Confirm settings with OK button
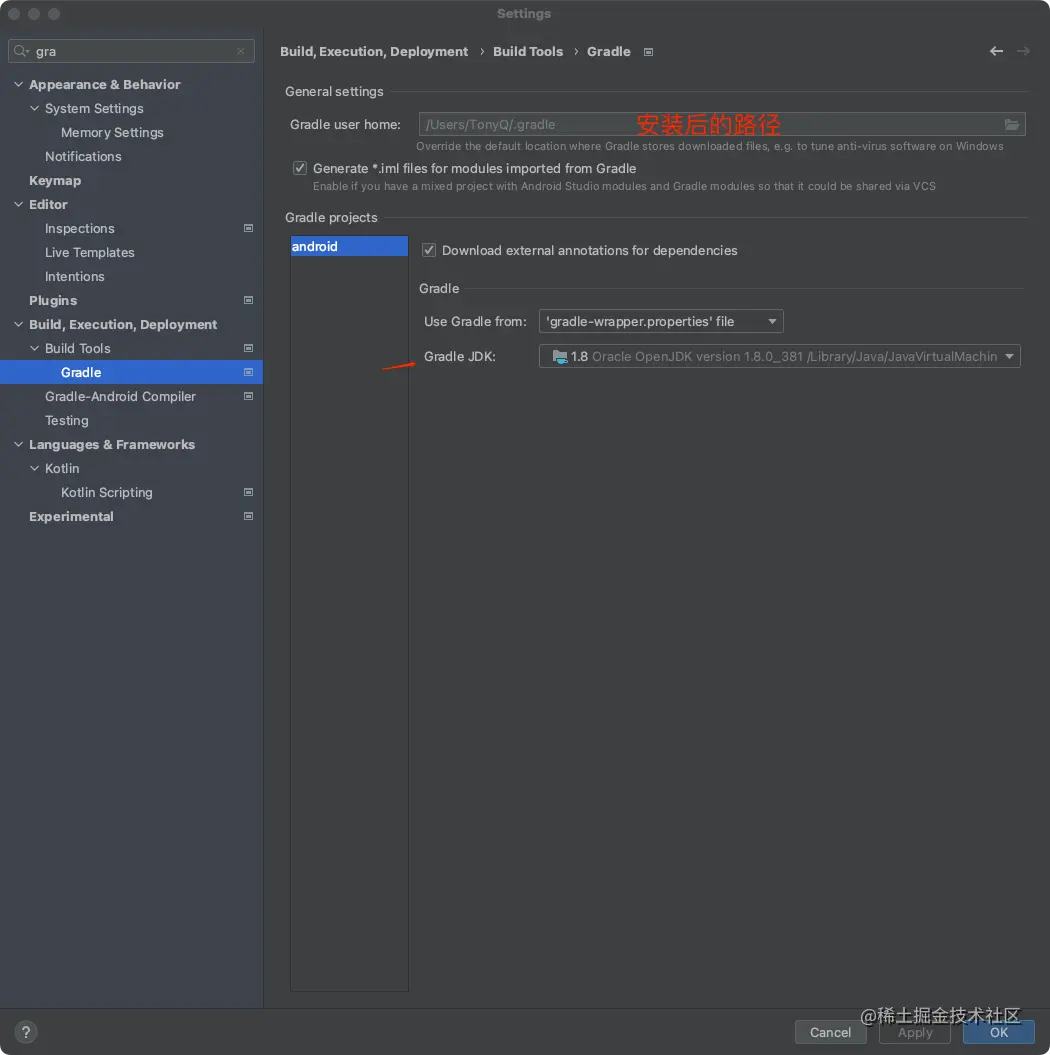This screenshot has width=1050, height=1055. pos(999,1032)
